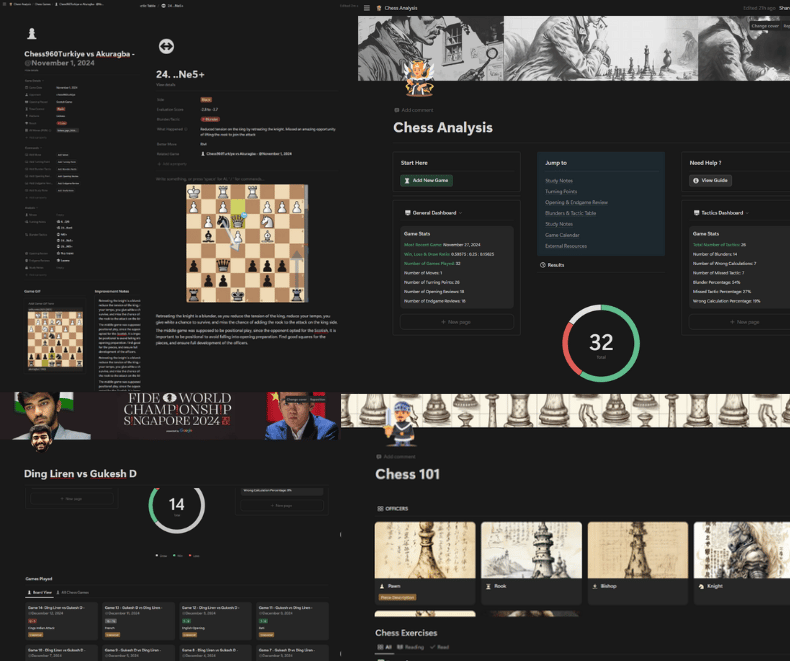This screenshot has height=661, width=790.
Task: Click View details under 24. ..Ne5+
Action: (166, 85)
